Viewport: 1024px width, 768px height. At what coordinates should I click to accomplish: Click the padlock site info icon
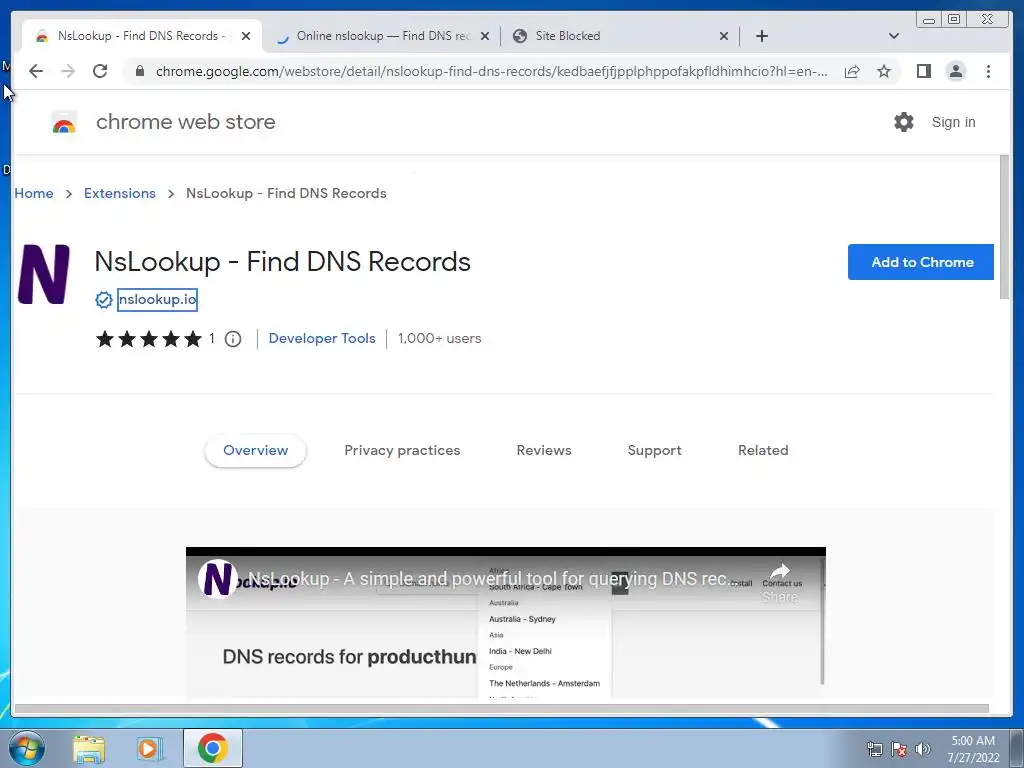point(140,71)
